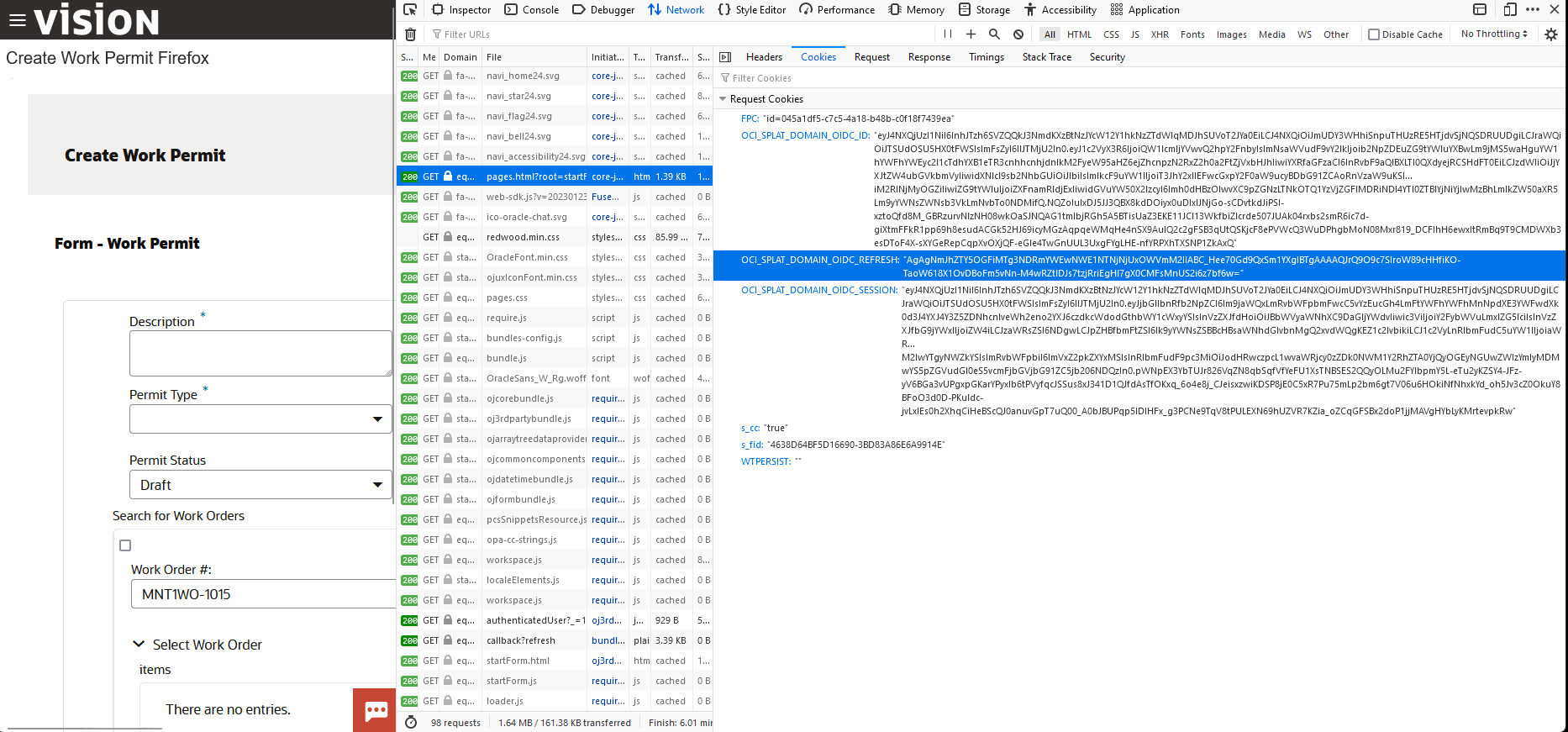Open the Application panel
Image resolution: width=1568 pixels, height=732 pixels.
point(1145,10)
